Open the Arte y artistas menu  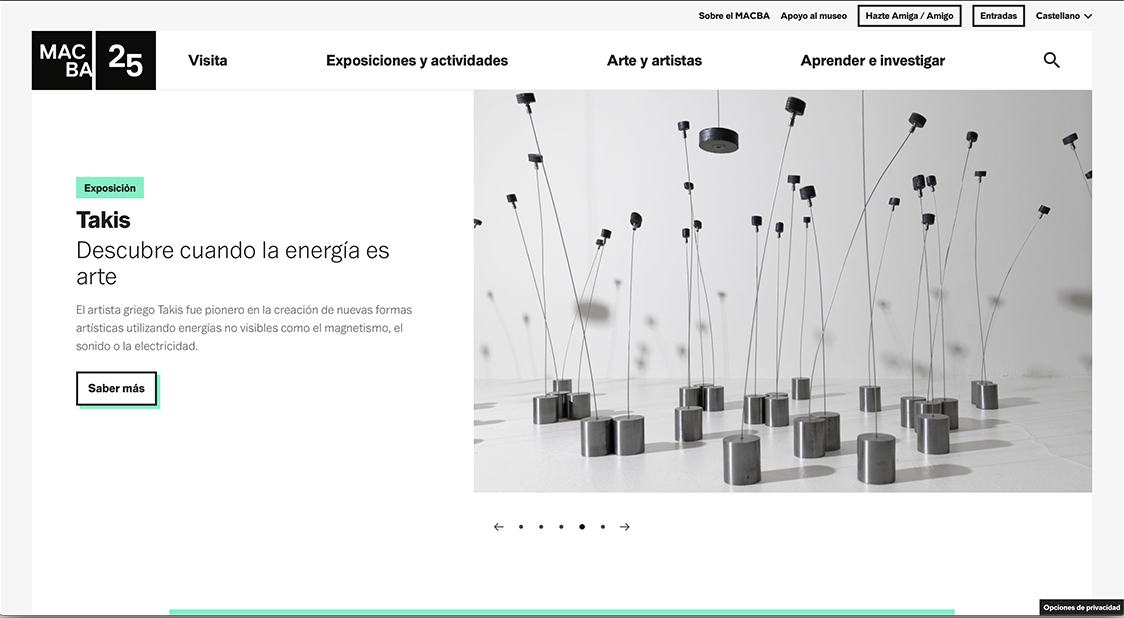[x=654, y=60]
